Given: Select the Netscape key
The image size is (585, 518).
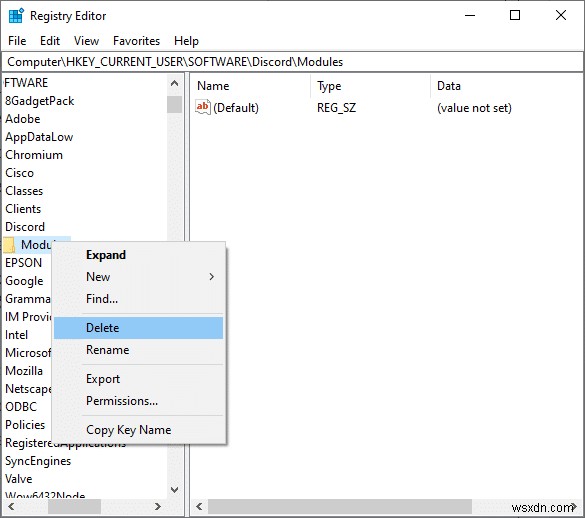Looking at the screenshot, I should coord(28,389).
